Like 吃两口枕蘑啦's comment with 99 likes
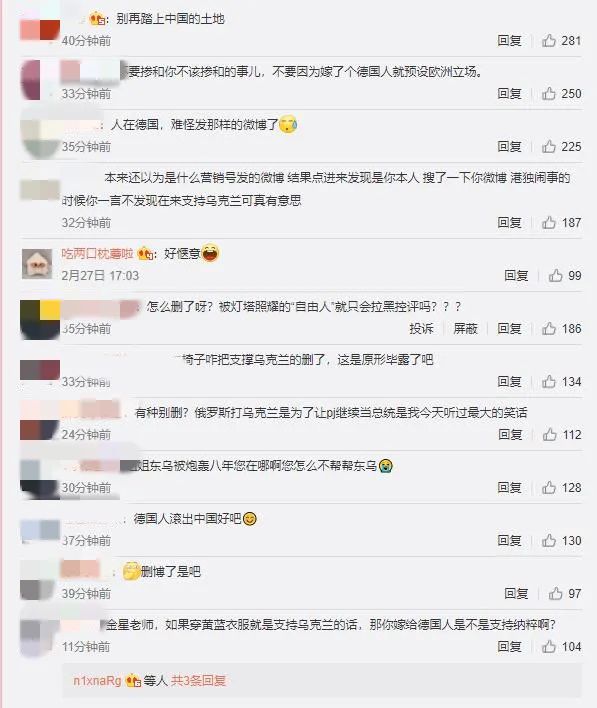 click(555, 275)
